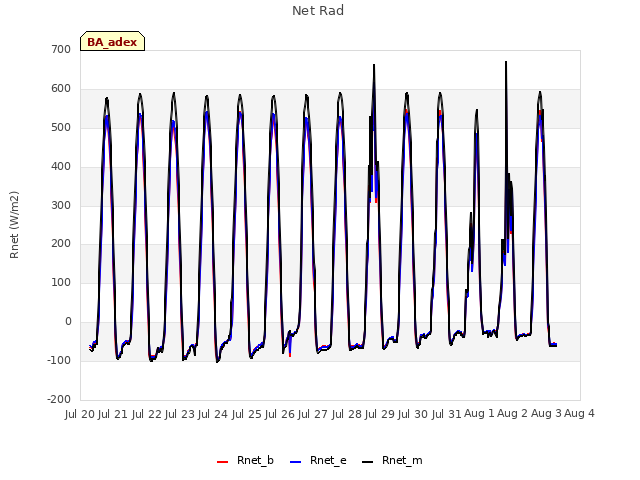Toggle the Rnet_b legend entry
This screenshot has height=480, width=640.
[245, 461]
